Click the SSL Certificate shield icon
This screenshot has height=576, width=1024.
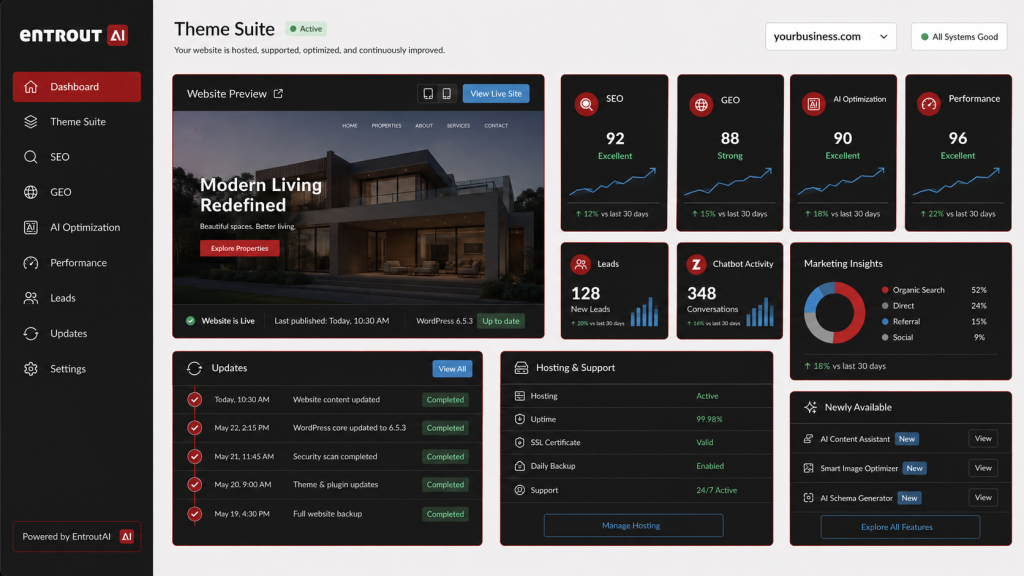coord(520,442)
